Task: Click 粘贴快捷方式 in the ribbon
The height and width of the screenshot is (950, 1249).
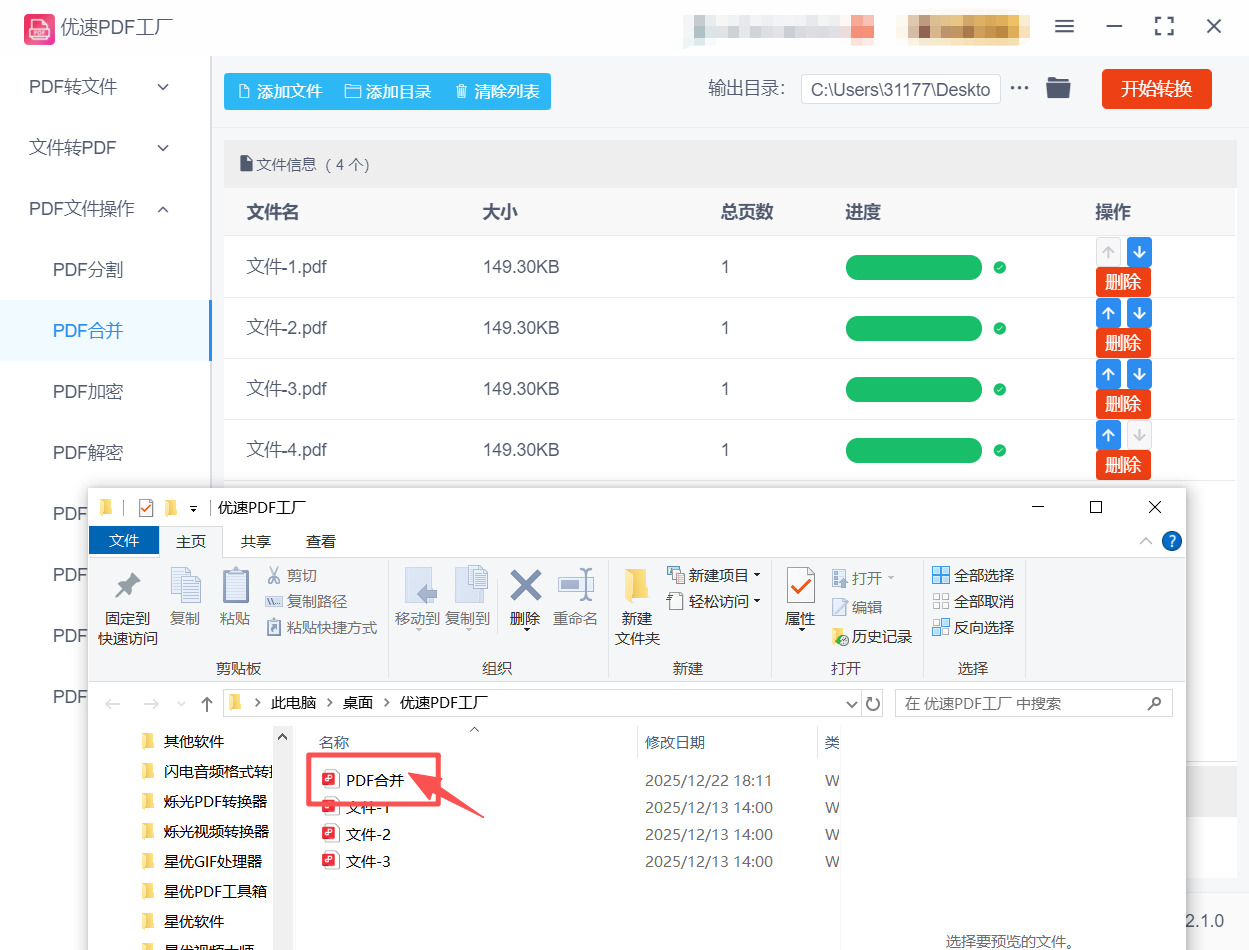Action: (321, 627)
